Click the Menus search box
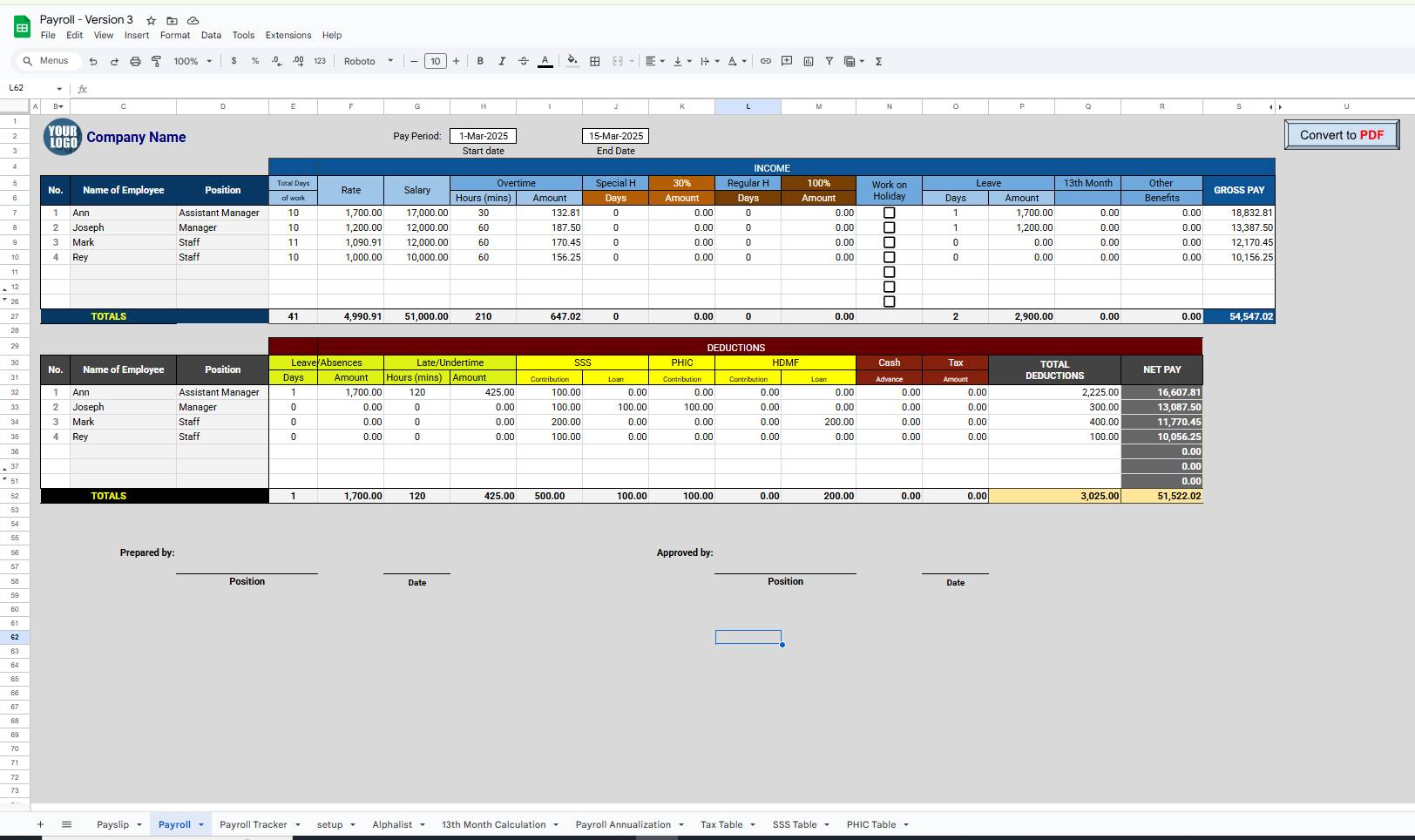The height and width of the screenshot is (840, 1415). [x=49, y=61]
